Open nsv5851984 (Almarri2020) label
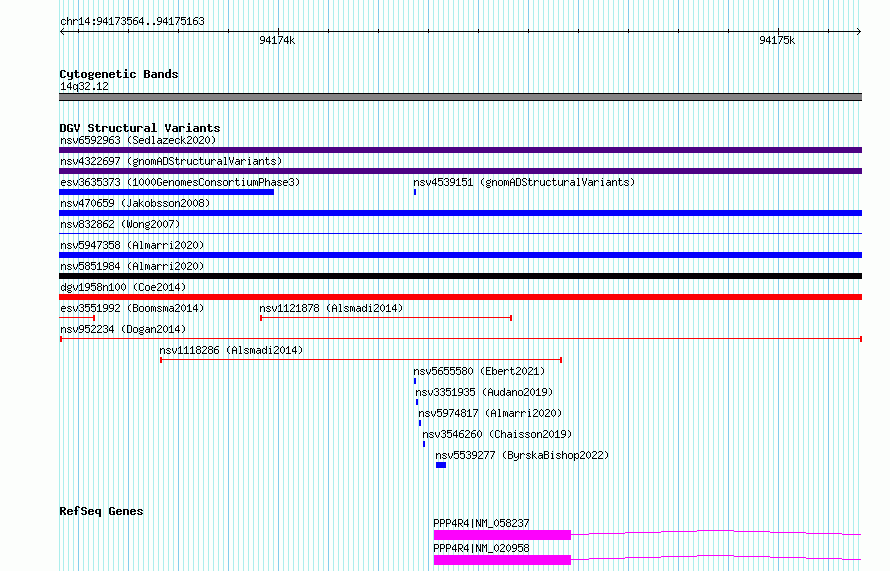The width and height of the screenshot is (890, 571). 132,266
